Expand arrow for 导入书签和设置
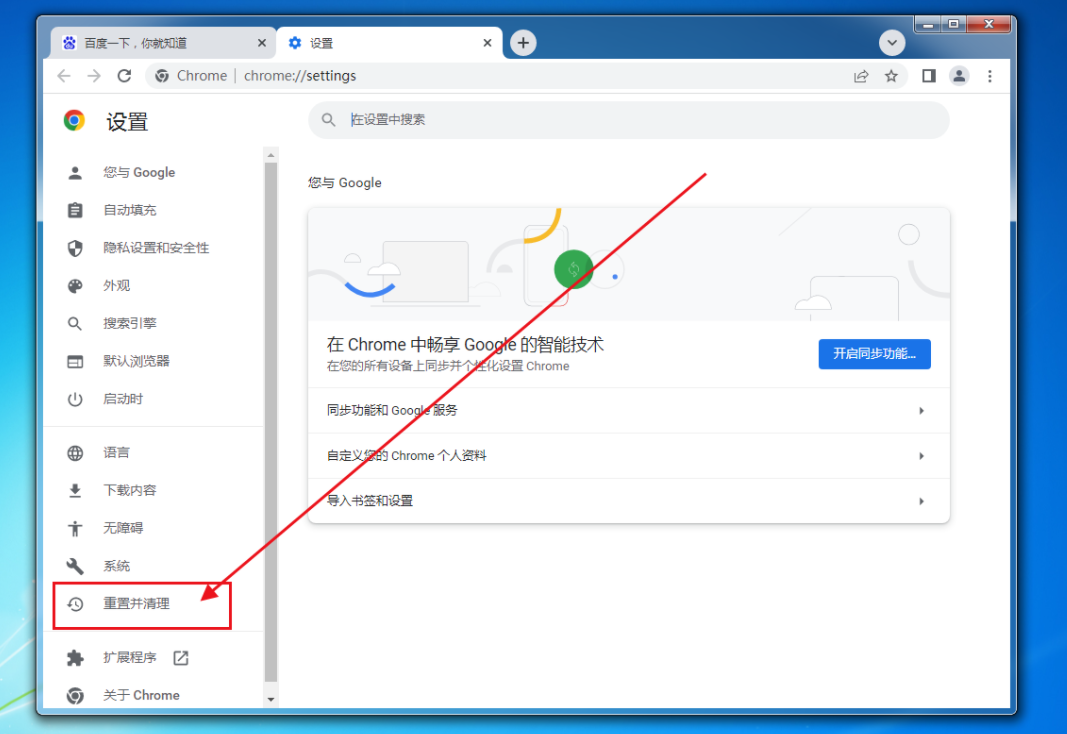This screenshot has height=734, width=1067. (921, 501)
